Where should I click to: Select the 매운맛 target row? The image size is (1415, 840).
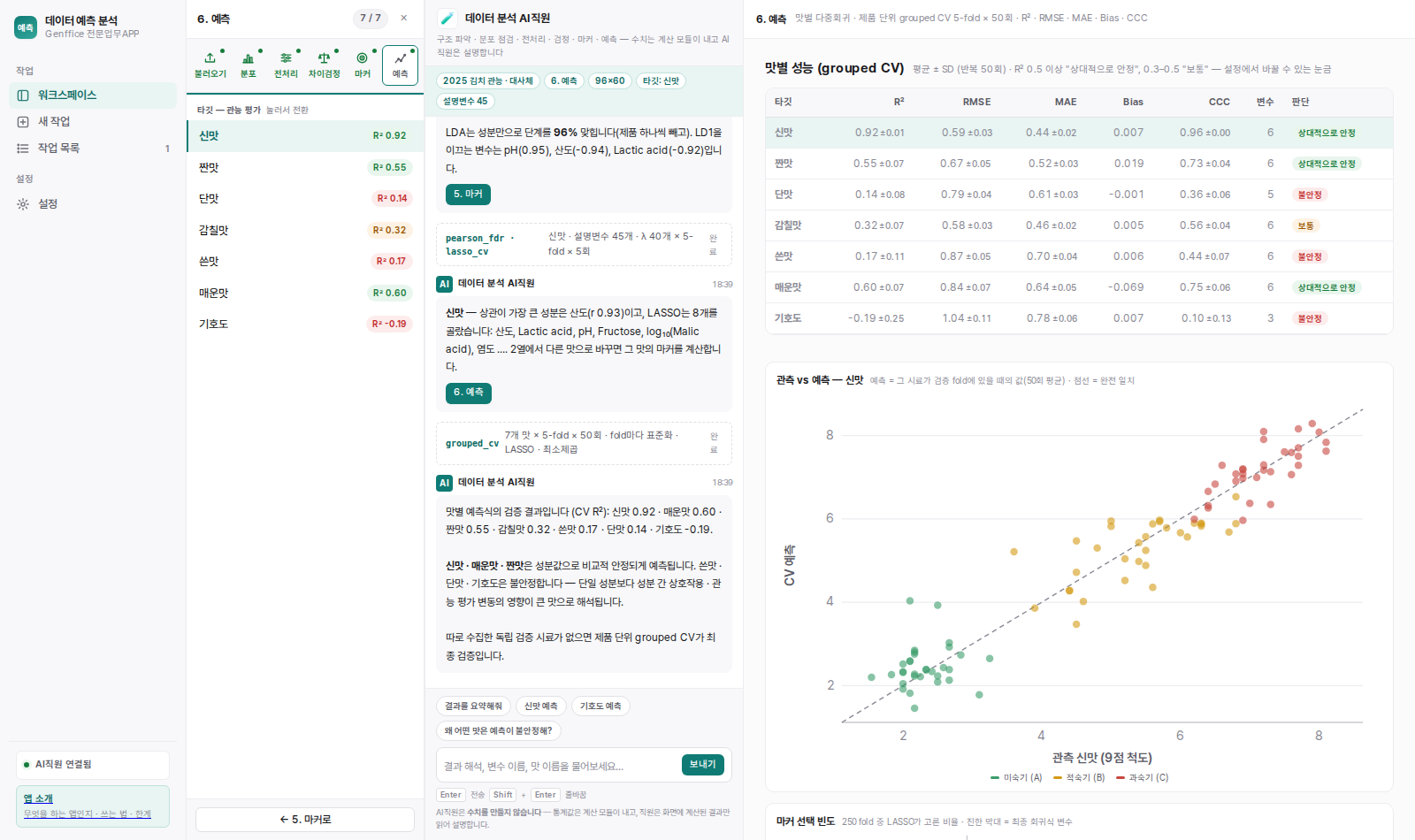[x=305, y=293]
